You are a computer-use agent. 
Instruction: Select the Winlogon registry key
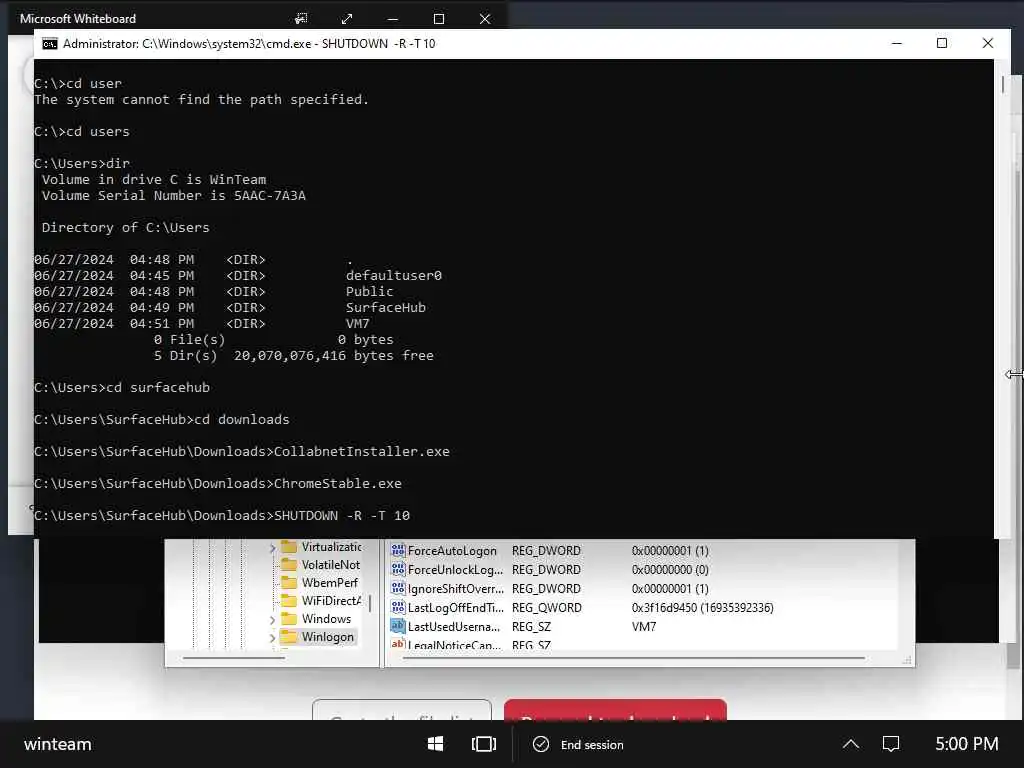click(x=327, y=637)
